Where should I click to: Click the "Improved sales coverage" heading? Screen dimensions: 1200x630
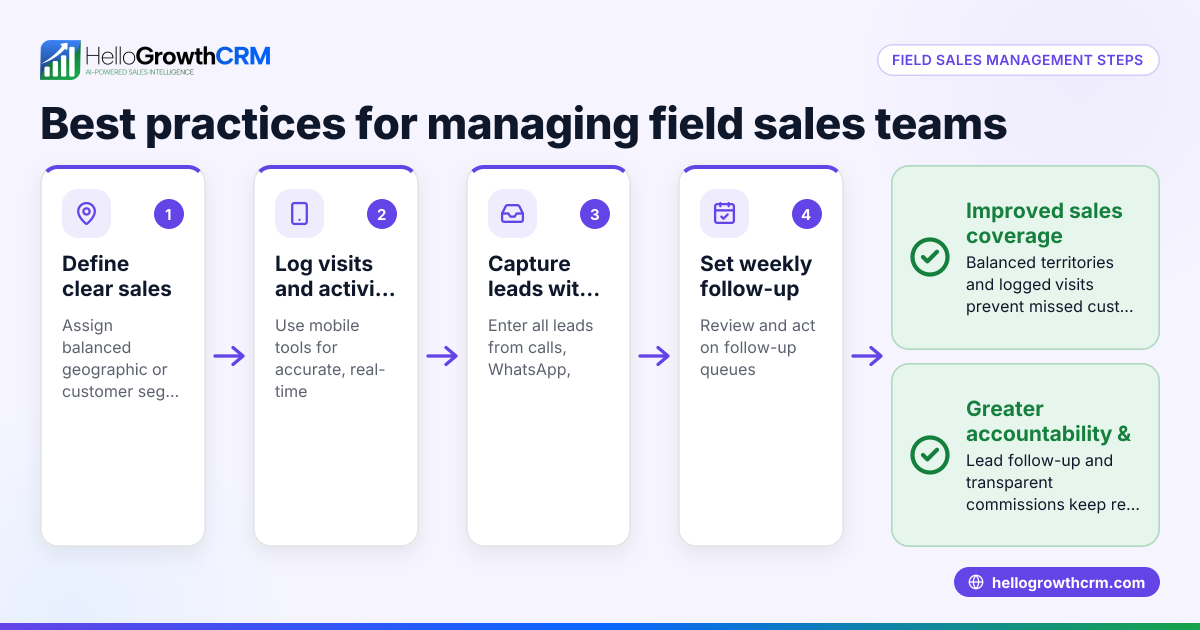(x=1044, y=224)
